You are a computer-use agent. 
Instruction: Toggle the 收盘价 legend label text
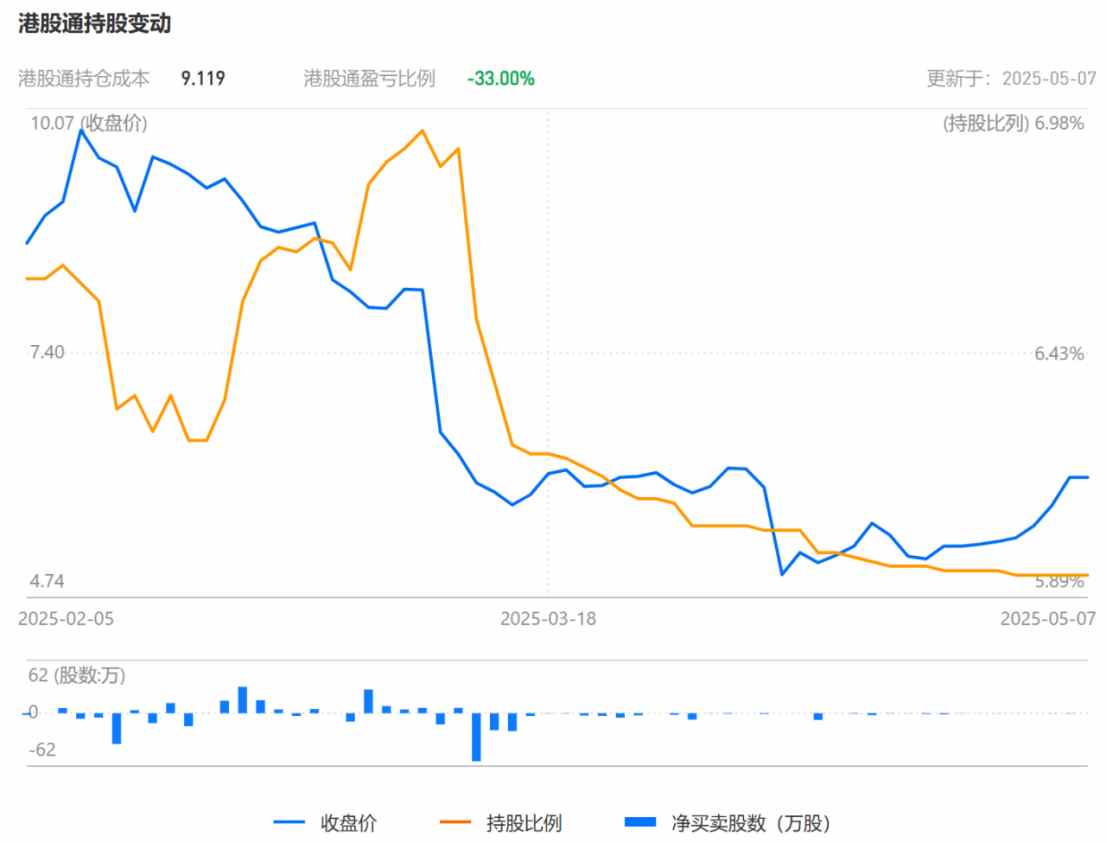click(x=348, y=824)
